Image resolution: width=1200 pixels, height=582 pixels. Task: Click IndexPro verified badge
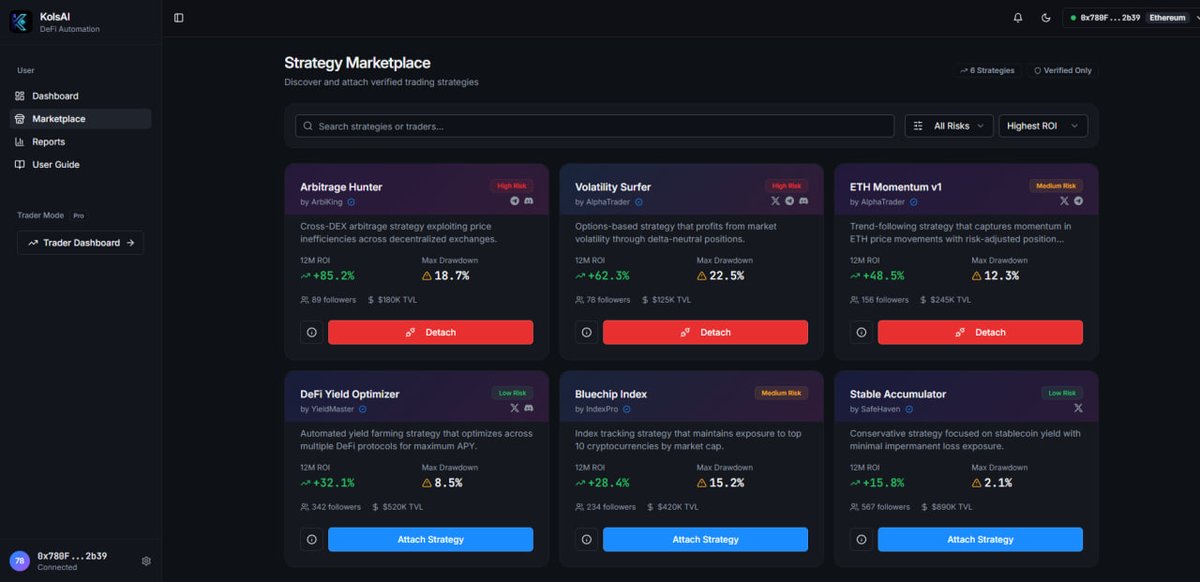click(627, 409)
